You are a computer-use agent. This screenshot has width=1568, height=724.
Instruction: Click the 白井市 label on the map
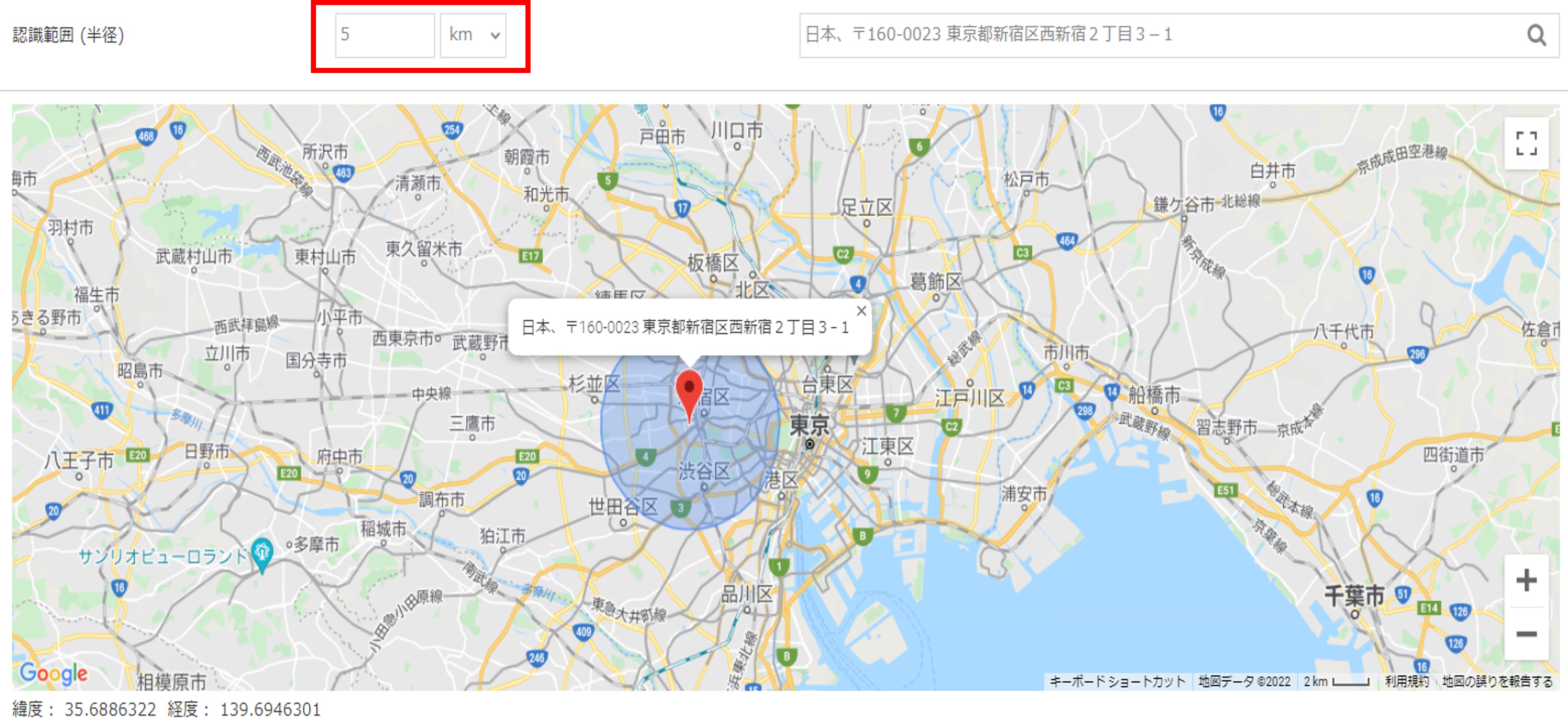coord(1273,171)
